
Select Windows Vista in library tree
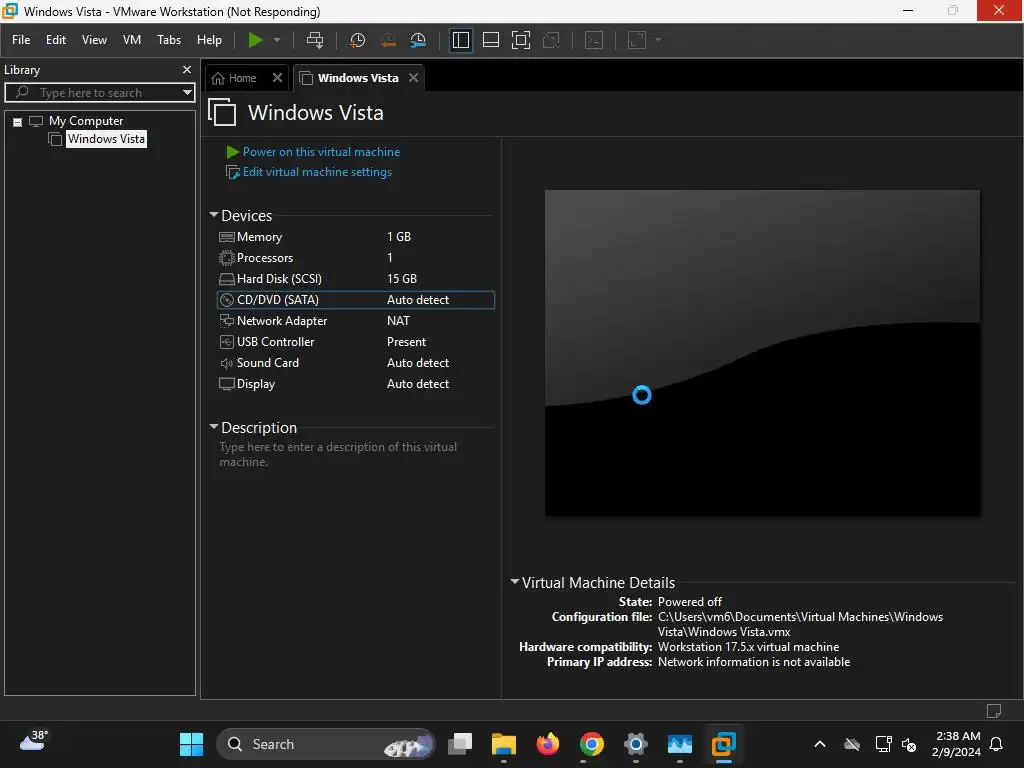click(x=106, y=138)
